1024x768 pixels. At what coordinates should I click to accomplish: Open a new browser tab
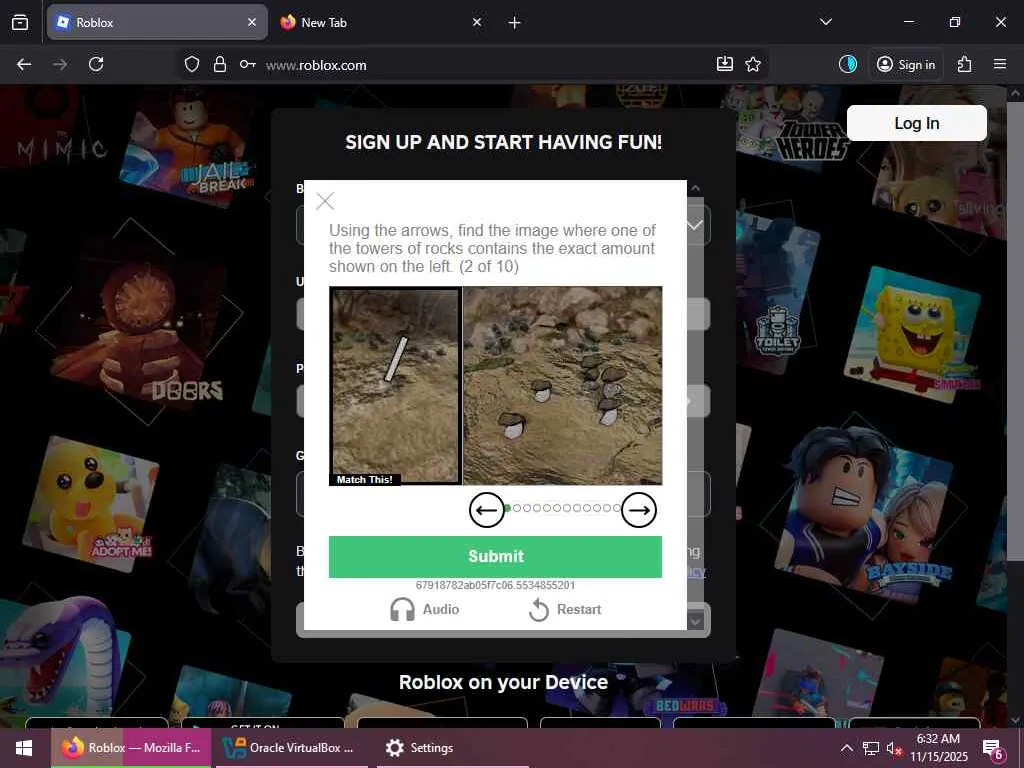[515, 23]
